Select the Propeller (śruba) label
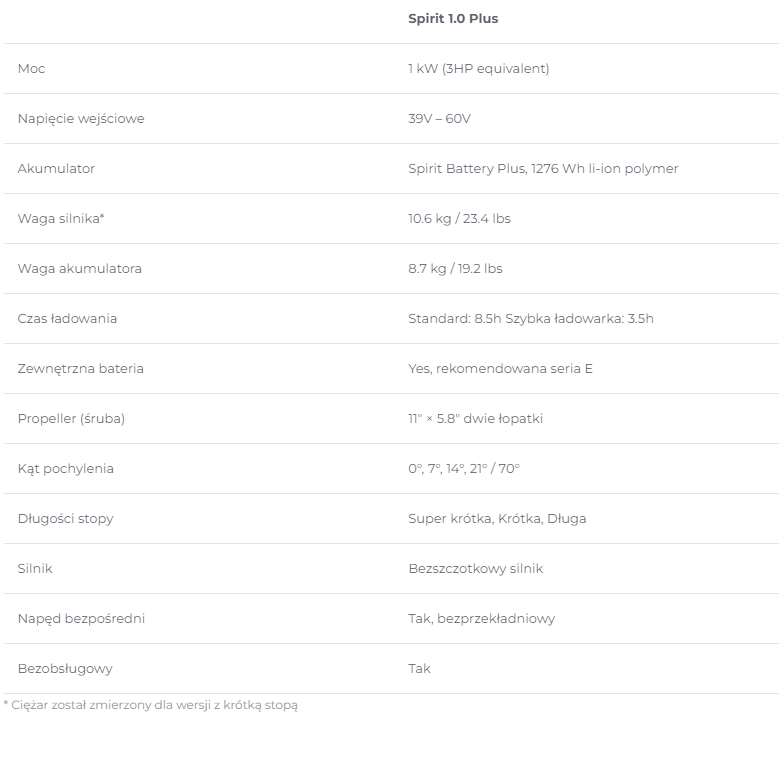The image size is (779, 757). coord(71,419)
